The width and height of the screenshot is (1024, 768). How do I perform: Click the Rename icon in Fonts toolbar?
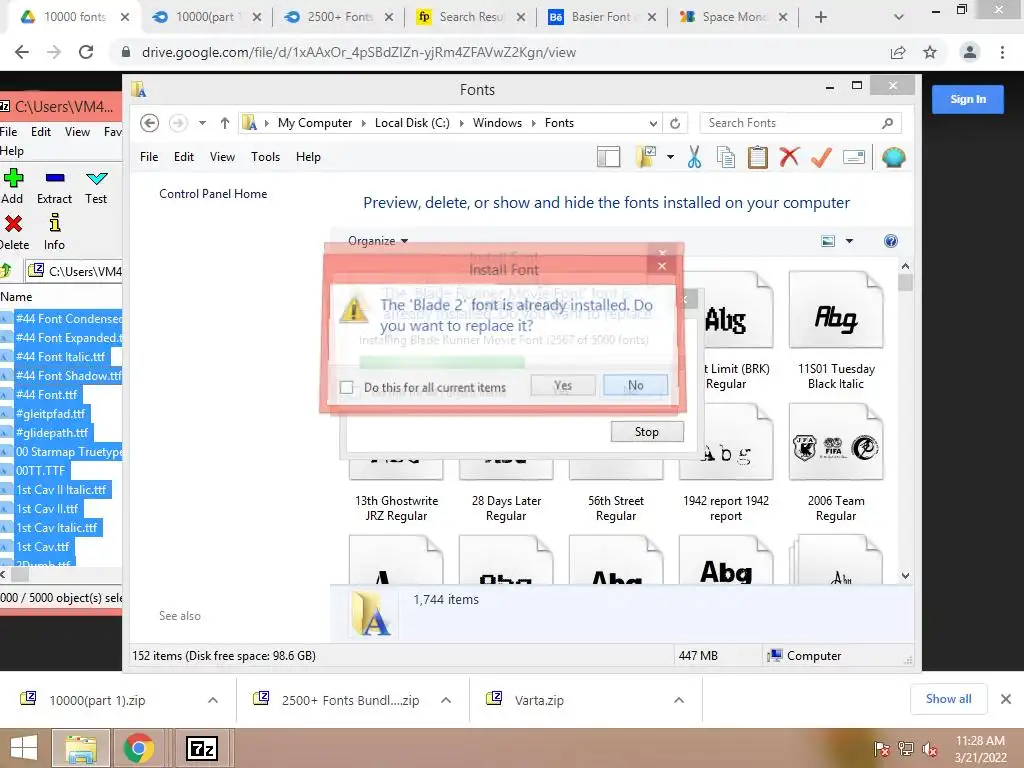pos(854,157)
